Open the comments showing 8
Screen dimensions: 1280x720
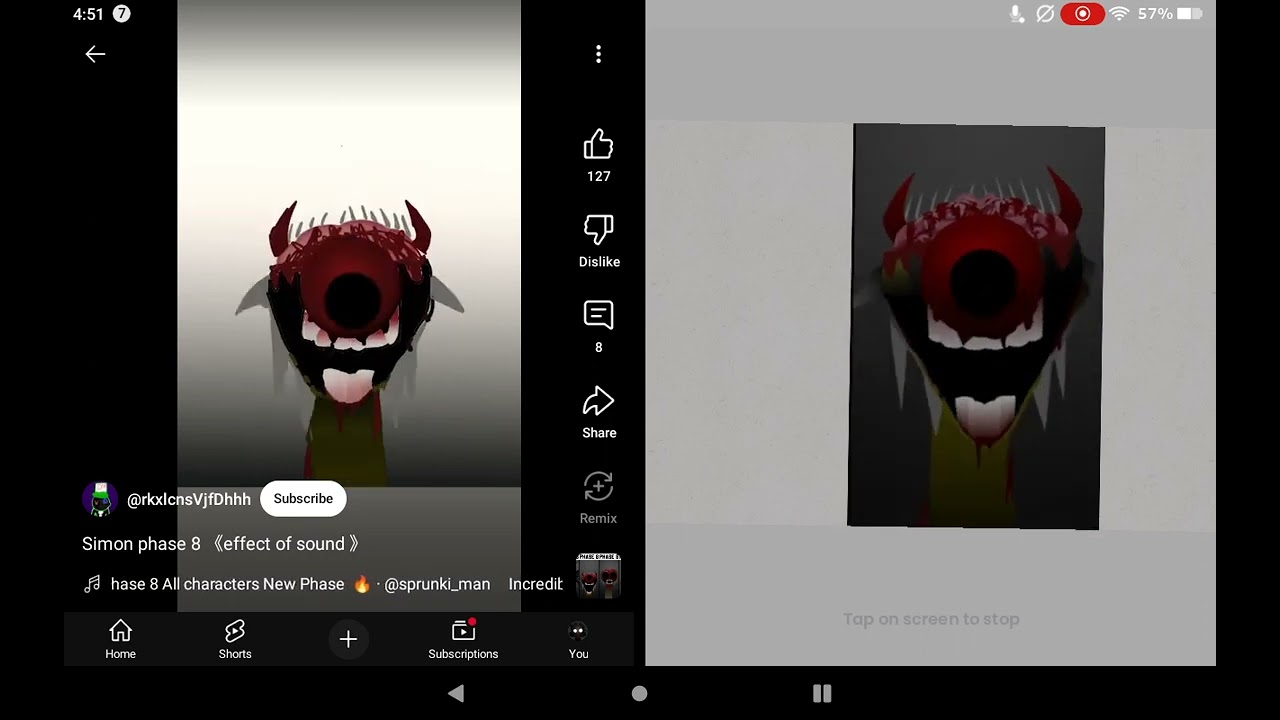tap(598, 316)
